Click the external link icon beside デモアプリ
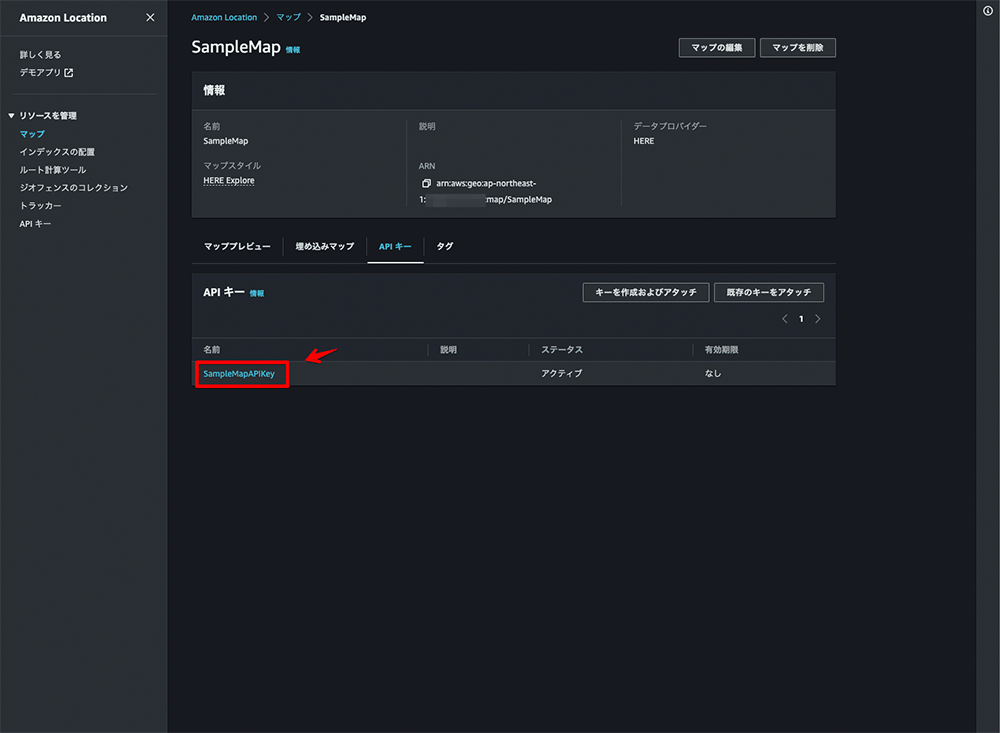The width and height of the screenshot is (1000, 733). coord(67,72)
